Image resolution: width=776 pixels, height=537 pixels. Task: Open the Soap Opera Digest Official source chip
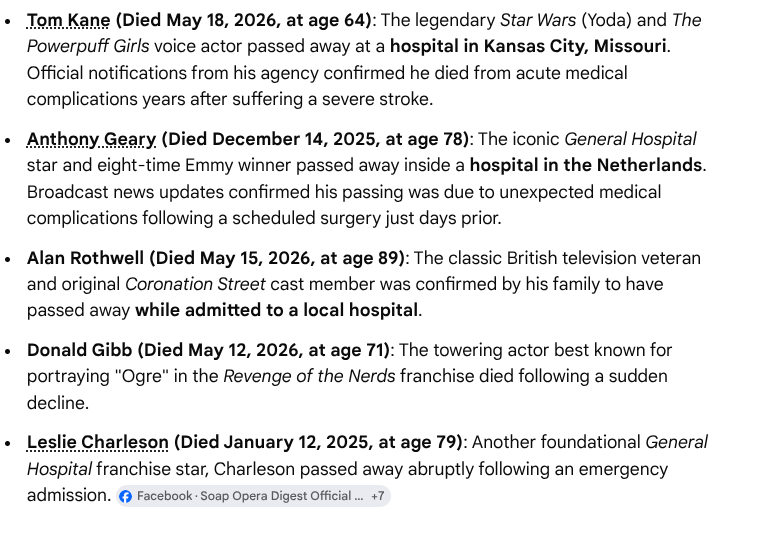pyautogui.click(x=253, y=496)
